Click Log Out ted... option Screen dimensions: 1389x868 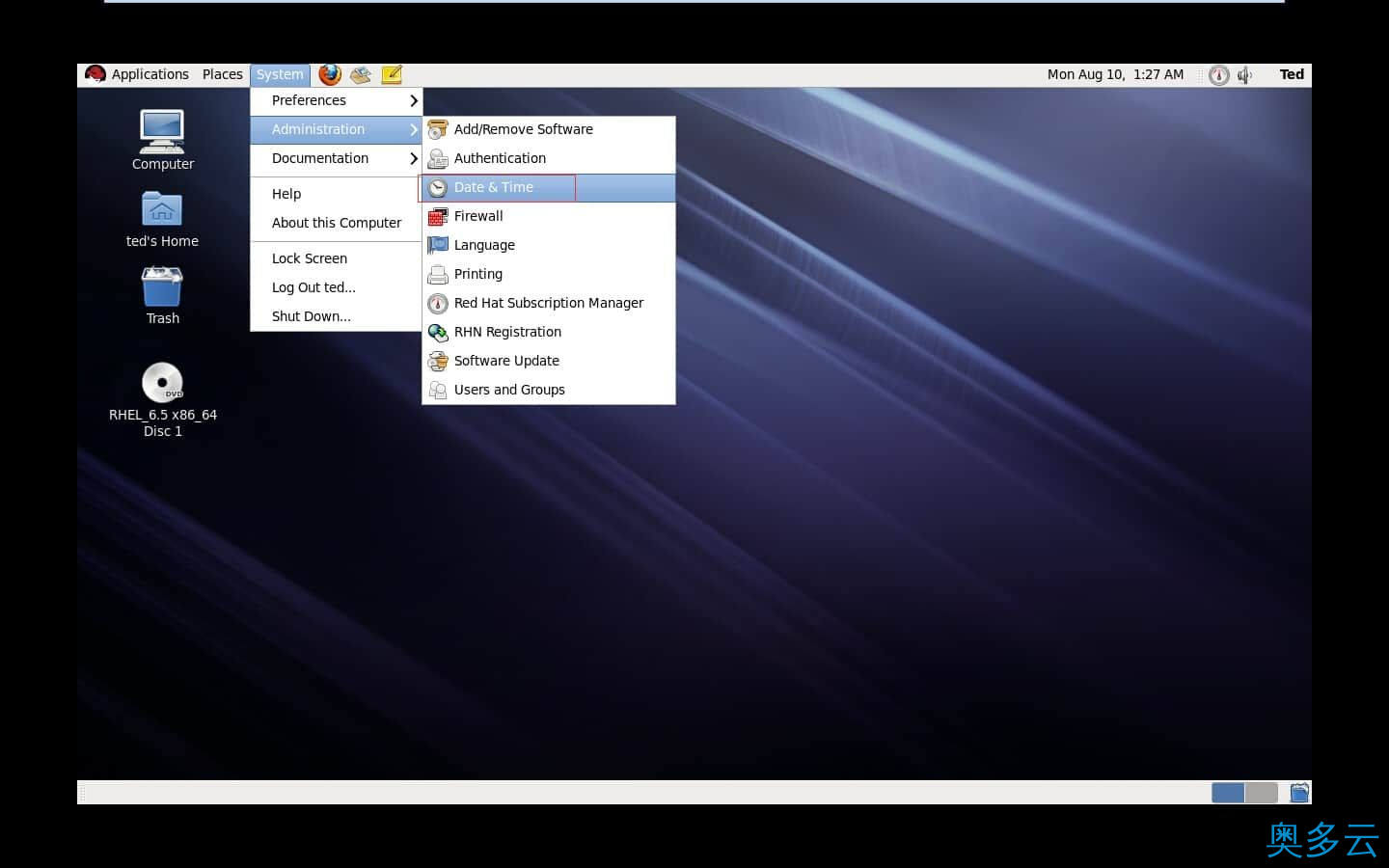[x=313, y=287]
